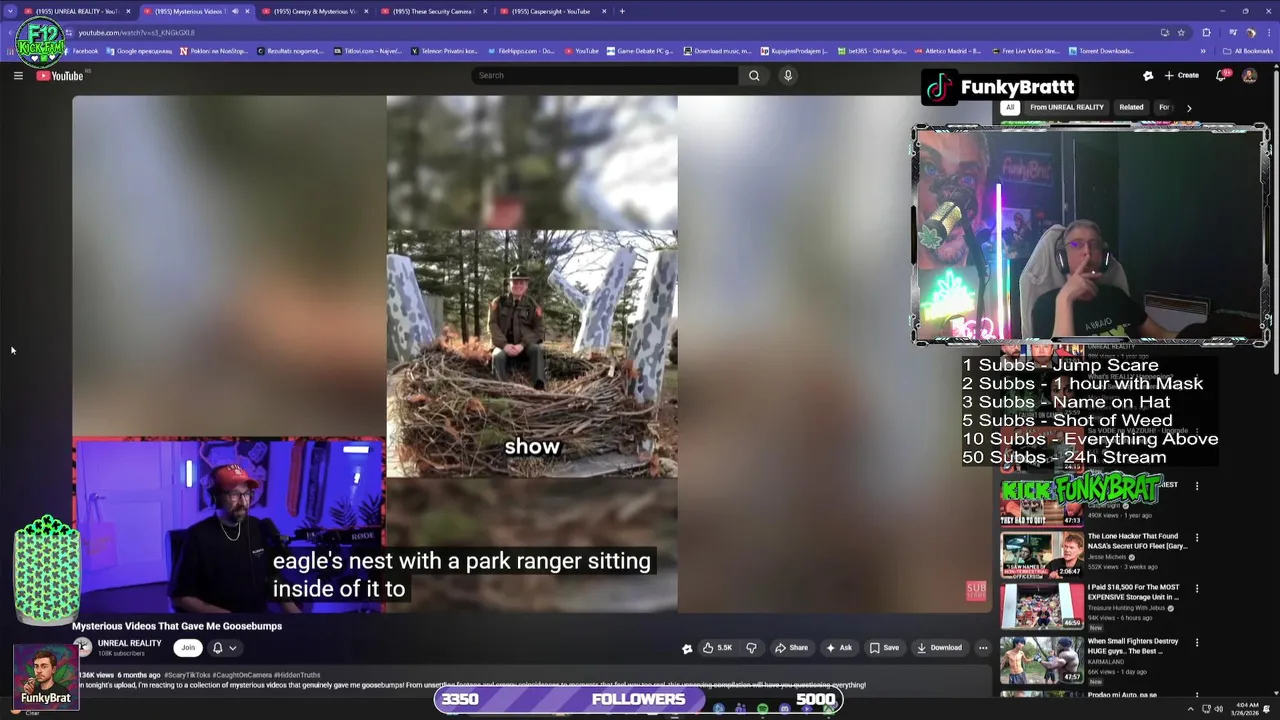Screen dimensions: 1280x720
Task: Open When Small Fighters Destroy video thumbnail
Action: [1041, 660]
